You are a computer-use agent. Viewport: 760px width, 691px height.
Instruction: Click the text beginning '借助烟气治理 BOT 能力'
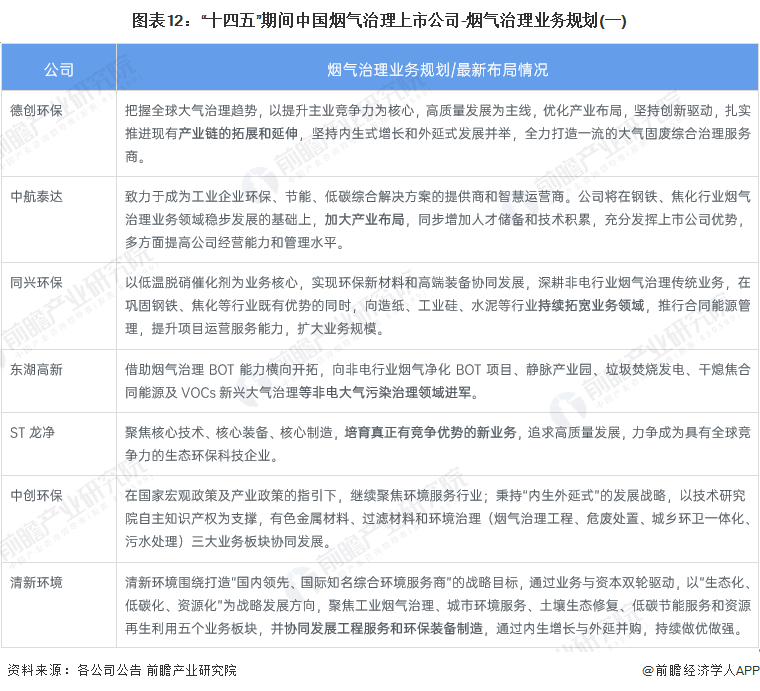[x=438, y=381]
